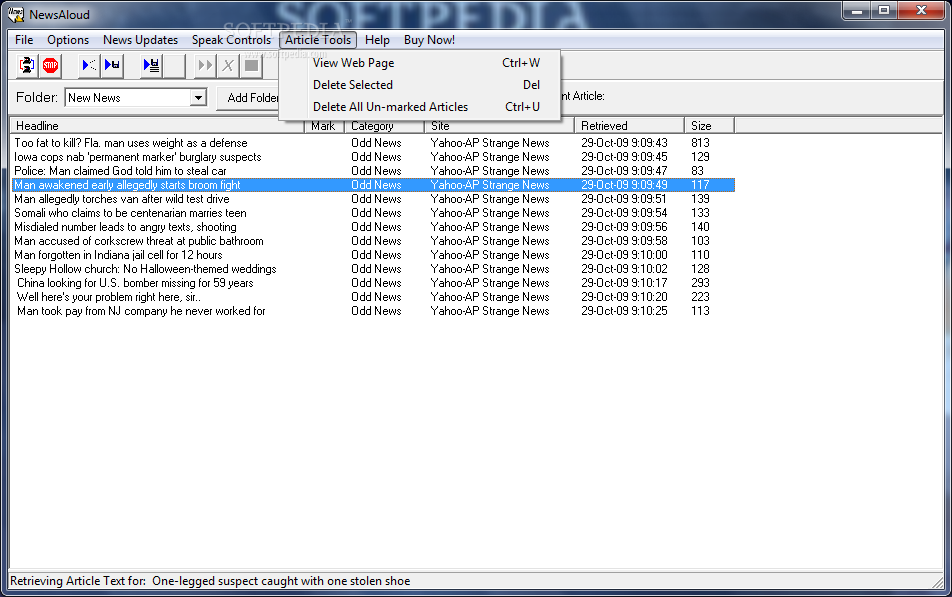The width and height of the screenshot is (952, 597).
Task: Open the Speak Controls menu
Action: coord(231,39)
